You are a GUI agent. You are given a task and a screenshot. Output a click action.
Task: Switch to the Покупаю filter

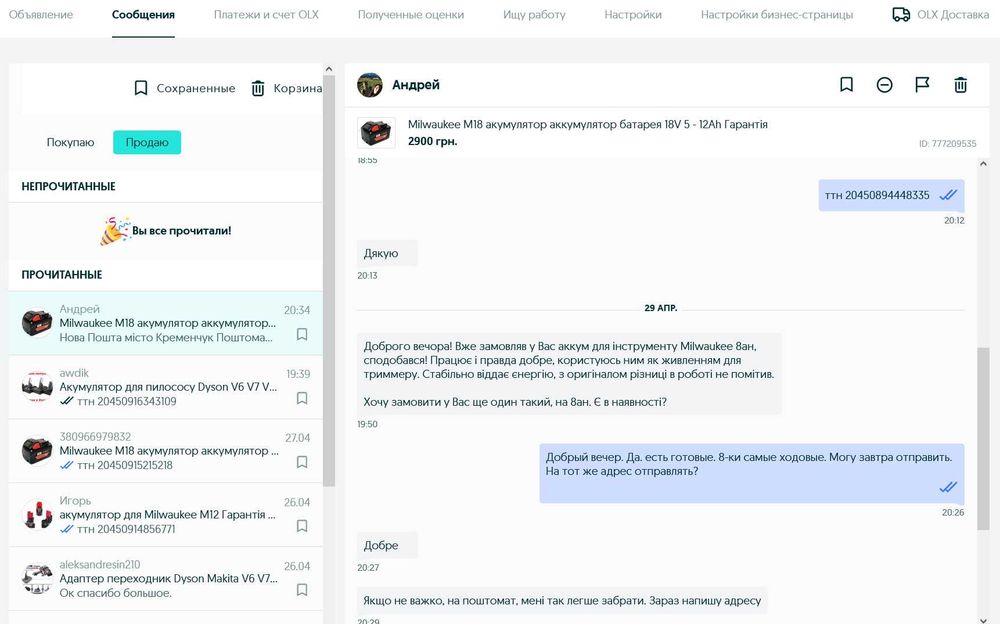click(x=70, y=142)
